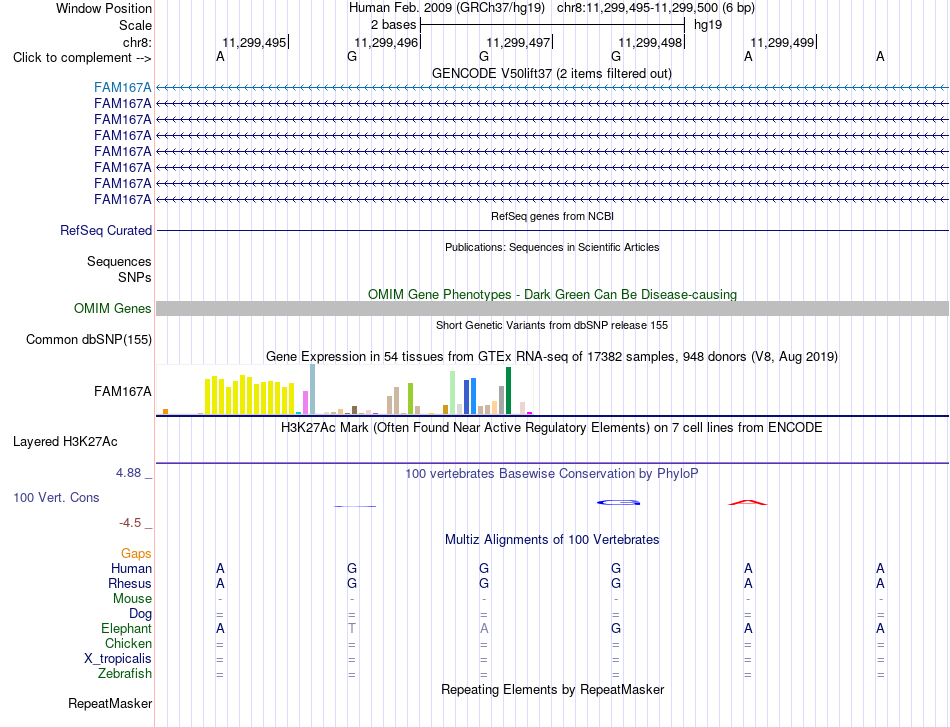Click the H3K27Ac Mark track title
Image resolution: width=950 pixels, height=727 pixels.
[x=552, y=428]
